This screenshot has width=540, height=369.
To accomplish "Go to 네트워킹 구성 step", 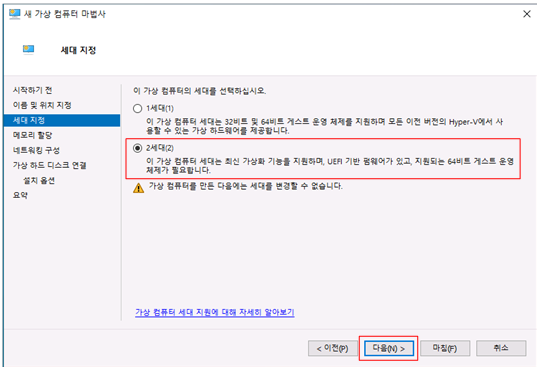I will (x=36, y=150).
